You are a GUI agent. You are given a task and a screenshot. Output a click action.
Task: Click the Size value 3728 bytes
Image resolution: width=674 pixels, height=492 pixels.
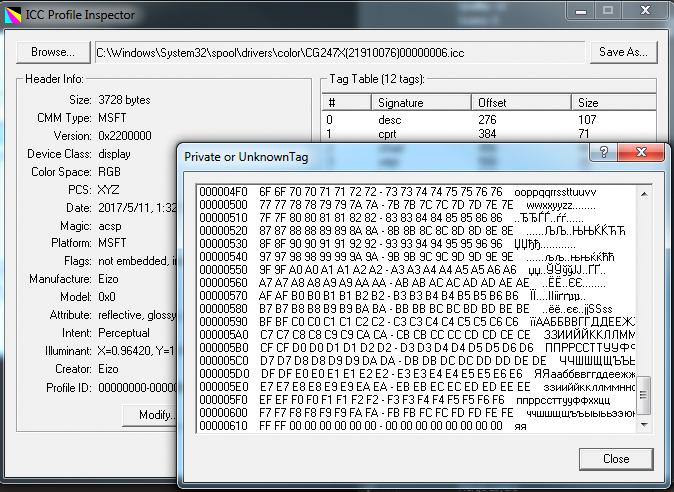[124, 100]
